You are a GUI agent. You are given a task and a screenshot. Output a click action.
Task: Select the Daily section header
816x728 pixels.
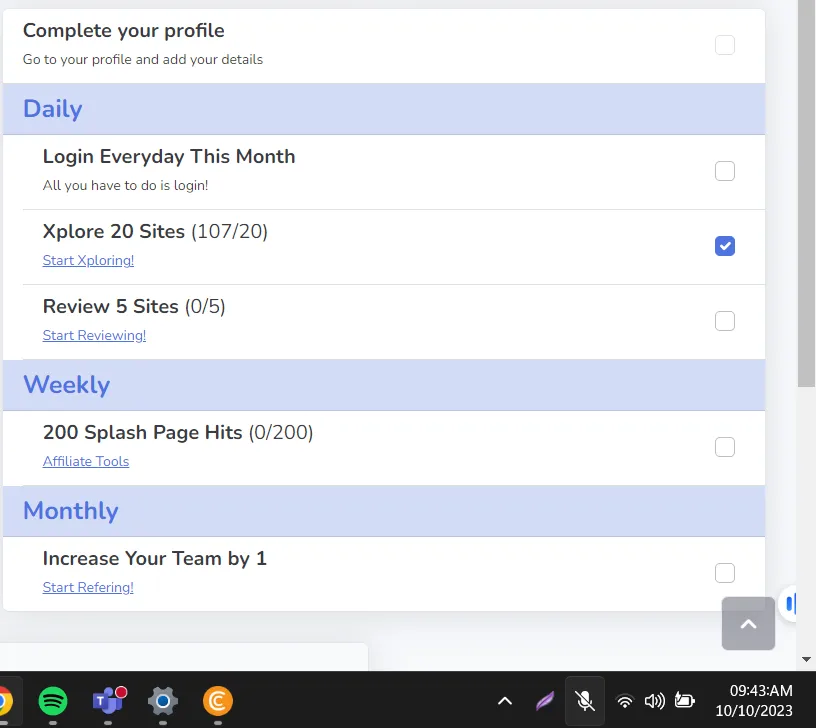384,109
